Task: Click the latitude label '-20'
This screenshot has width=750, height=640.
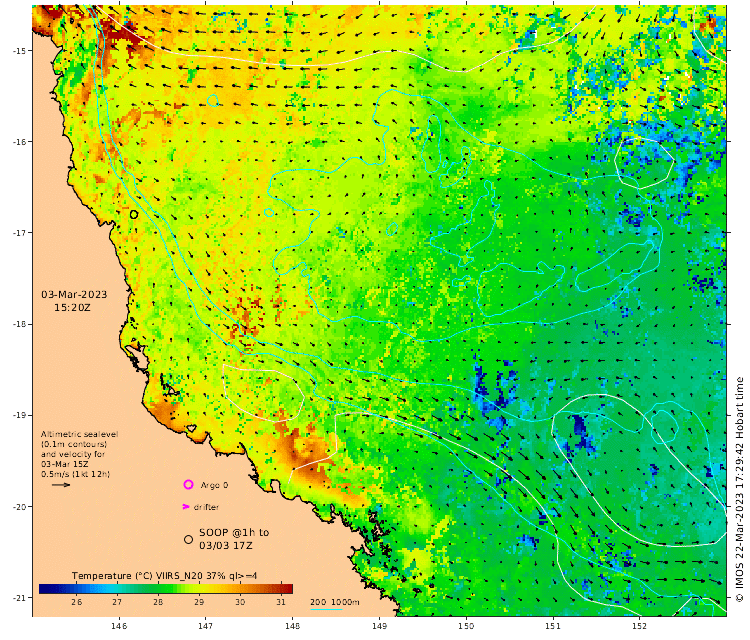Action: coord(19,507)
